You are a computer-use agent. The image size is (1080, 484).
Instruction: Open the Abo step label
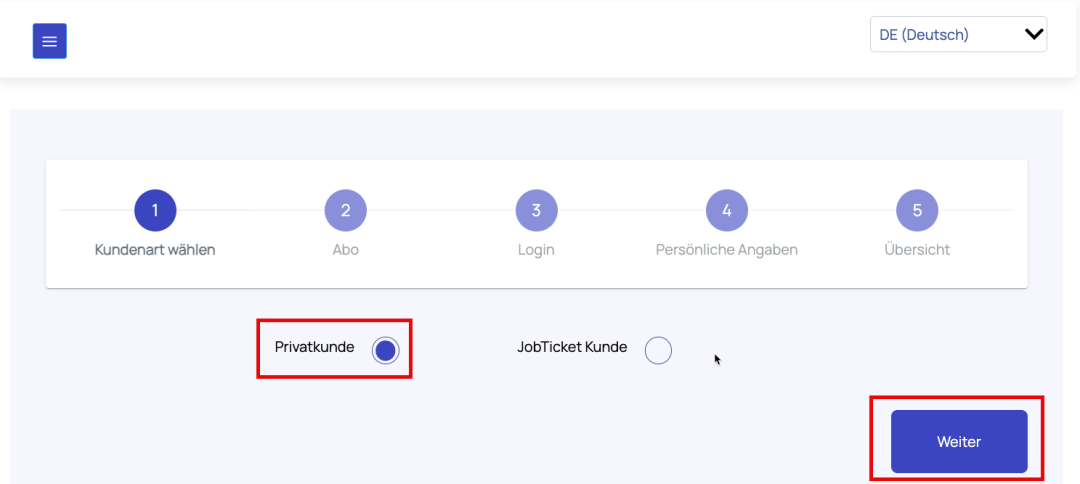(346, 250)
